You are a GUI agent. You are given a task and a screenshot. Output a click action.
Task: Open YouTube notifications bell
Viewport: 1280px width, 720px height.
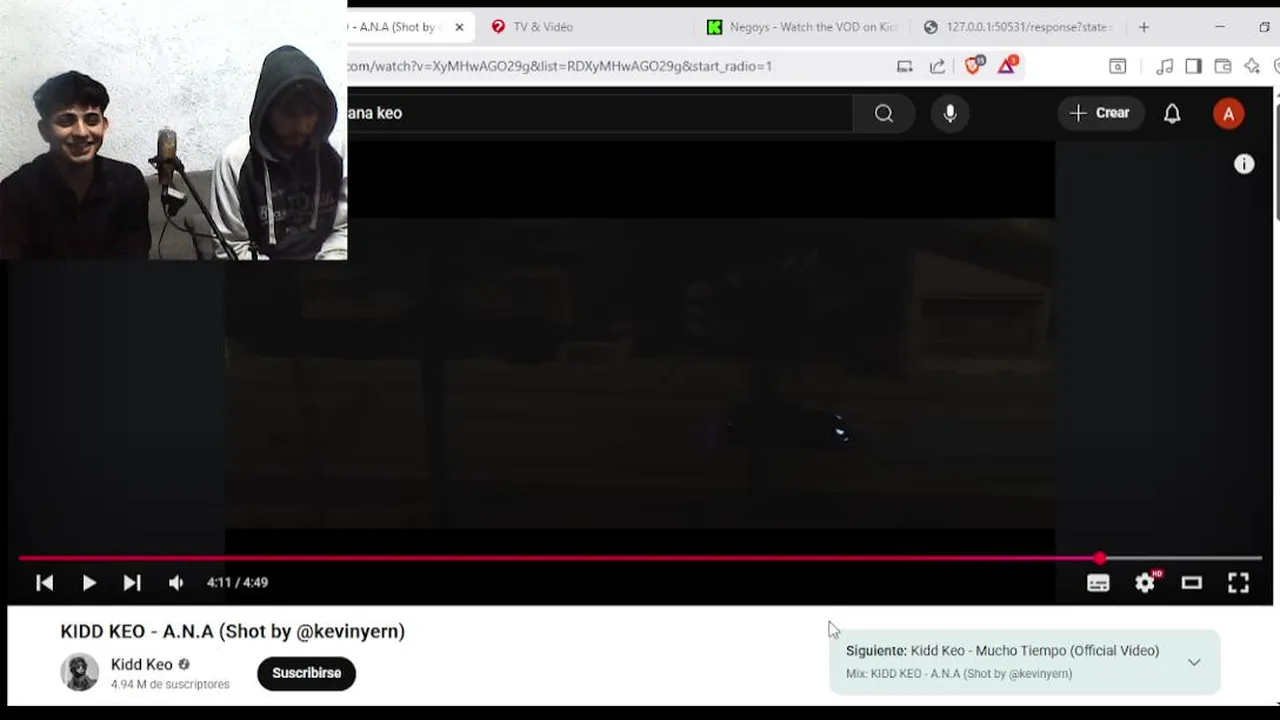coord(1172,113)
